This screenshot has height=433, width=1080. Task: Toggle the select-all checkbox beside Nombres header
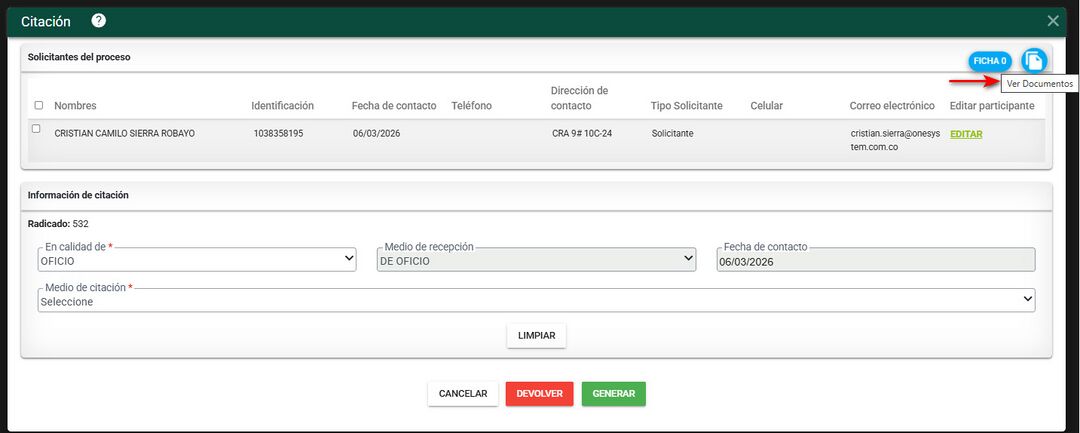(x=39, y=105)
